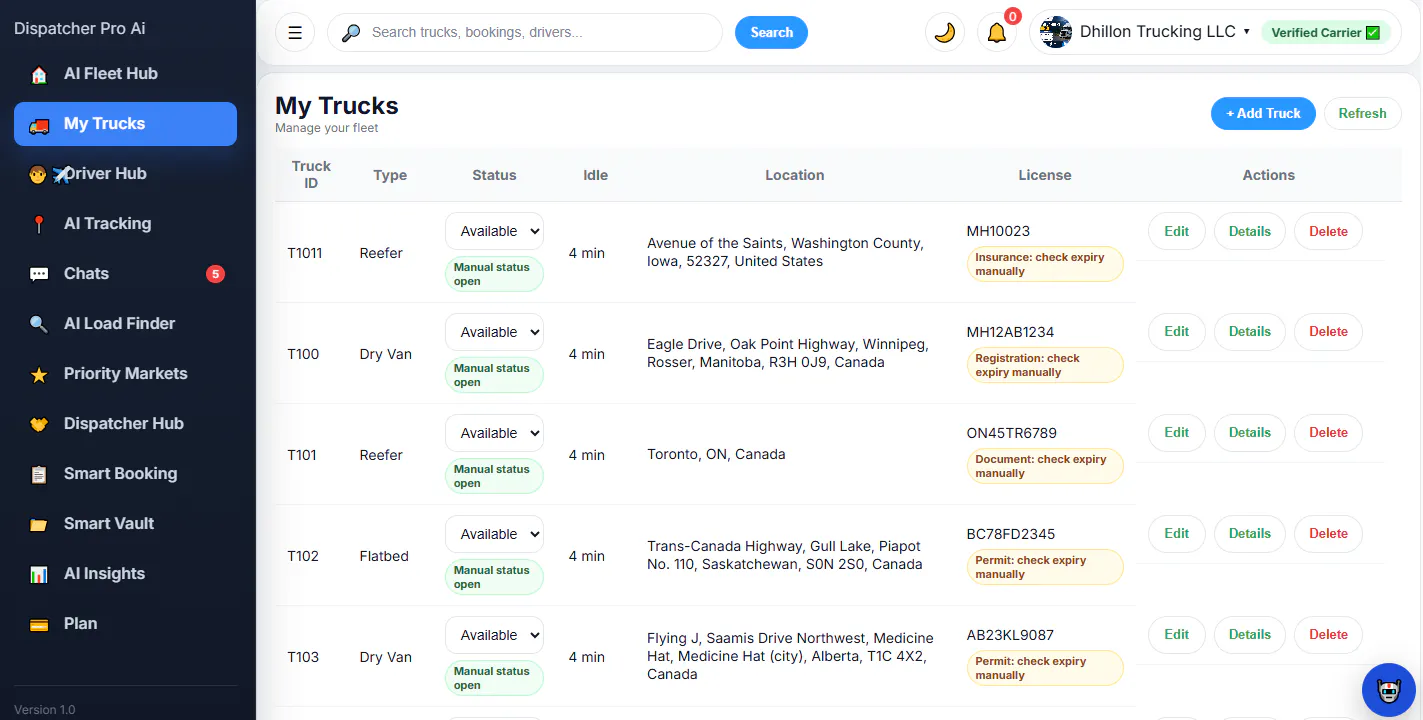Expand Dhillon Trucking LLC account dropdown
Image resolution: width=1423 pixels, height=720 pixels.
point(1165,32)
